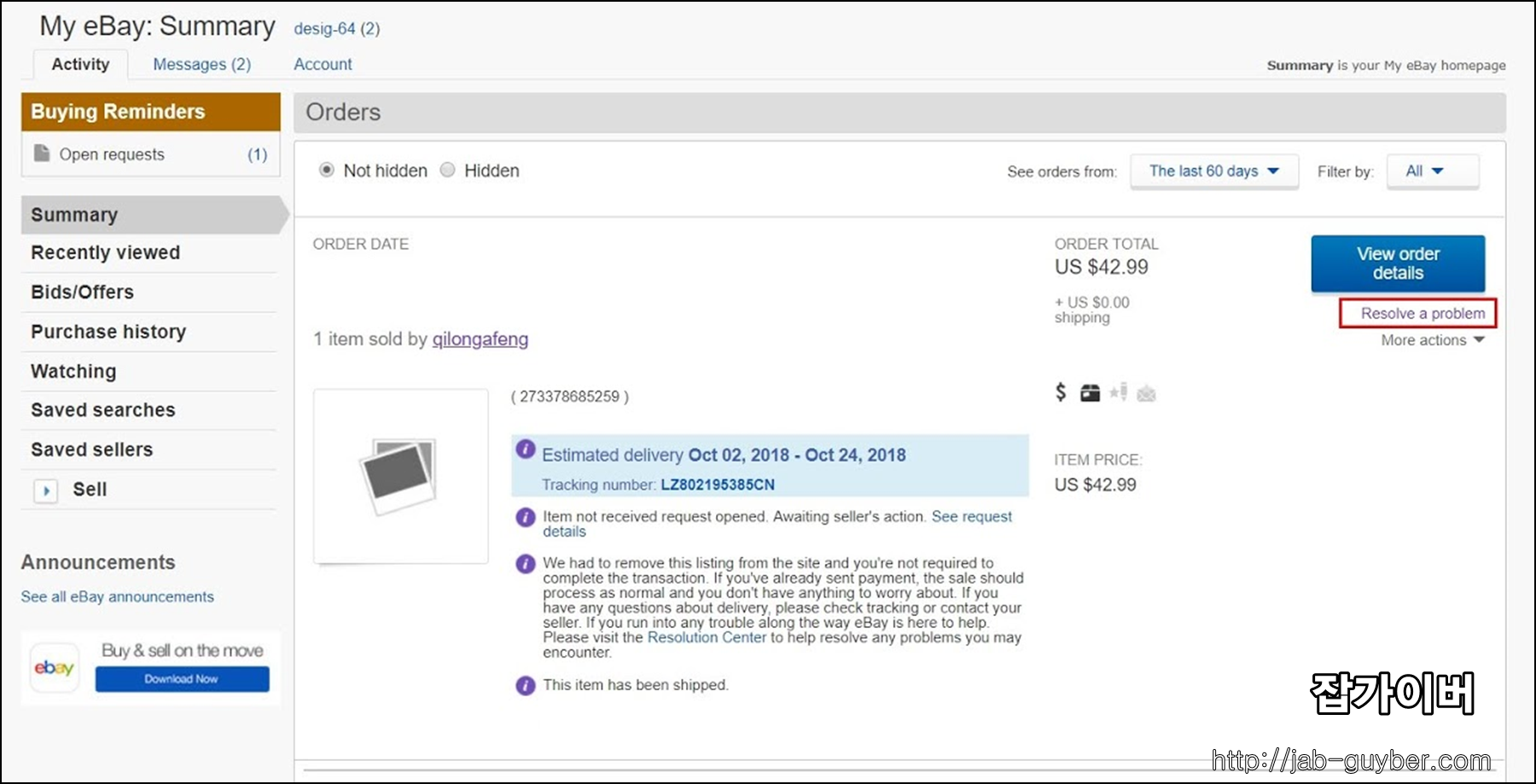Click See all eBay announcements
1536x784 pixels.
pyautogui.click(x=118, y=596)
